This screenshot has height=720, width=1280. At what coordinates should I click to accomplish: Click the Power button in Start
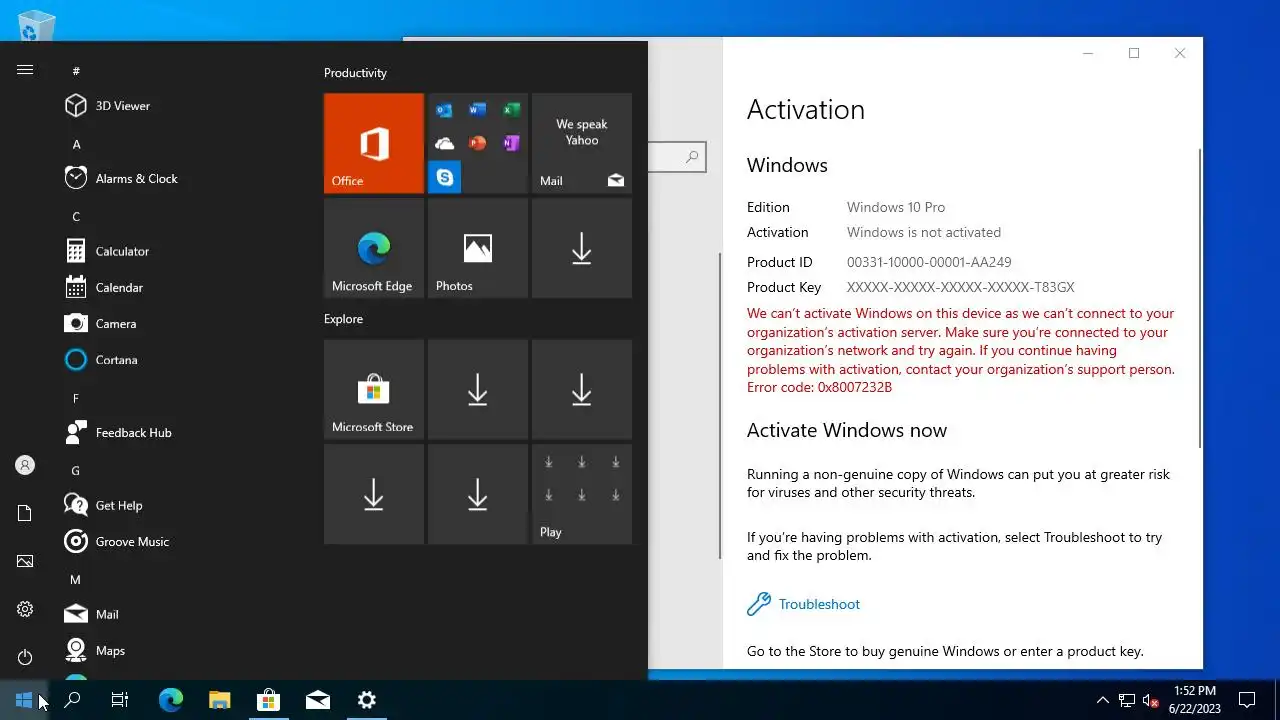point(25,657)
